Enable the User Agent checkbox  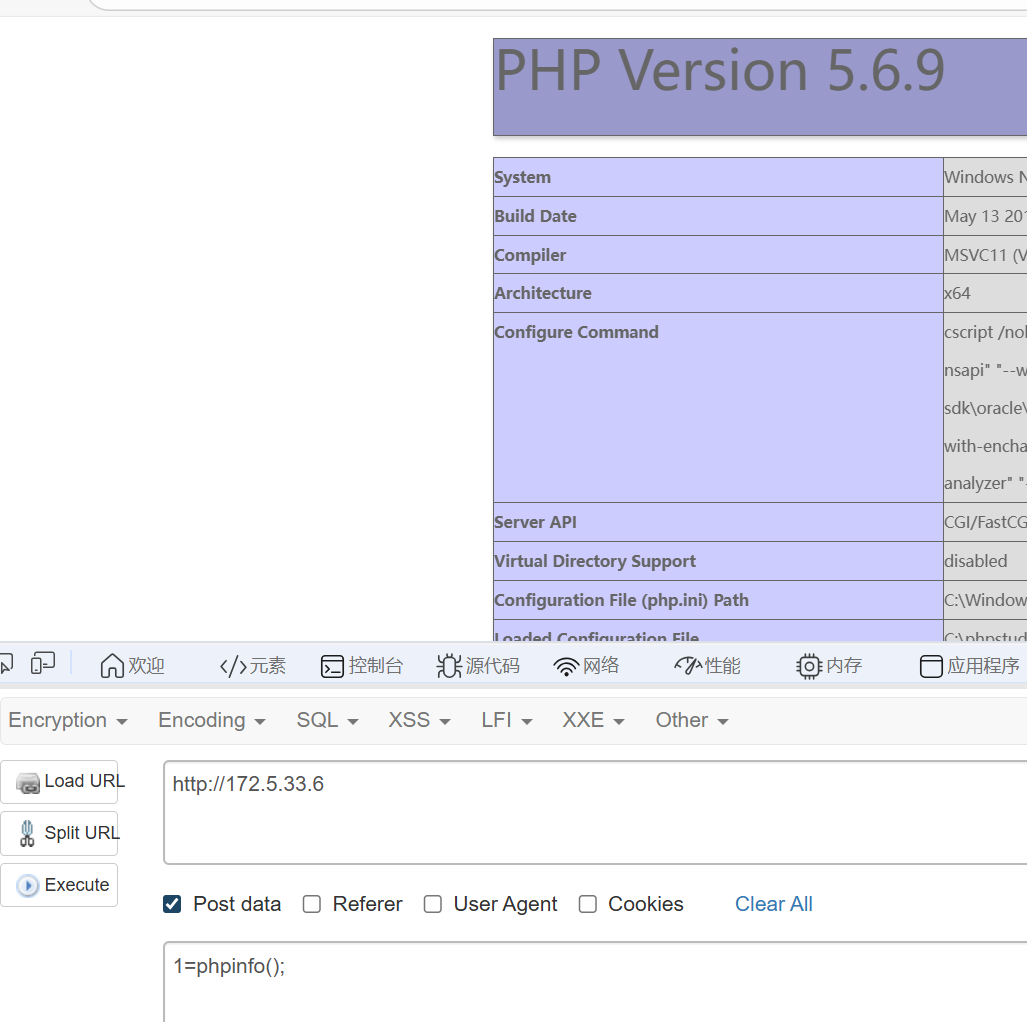(433, 904)
